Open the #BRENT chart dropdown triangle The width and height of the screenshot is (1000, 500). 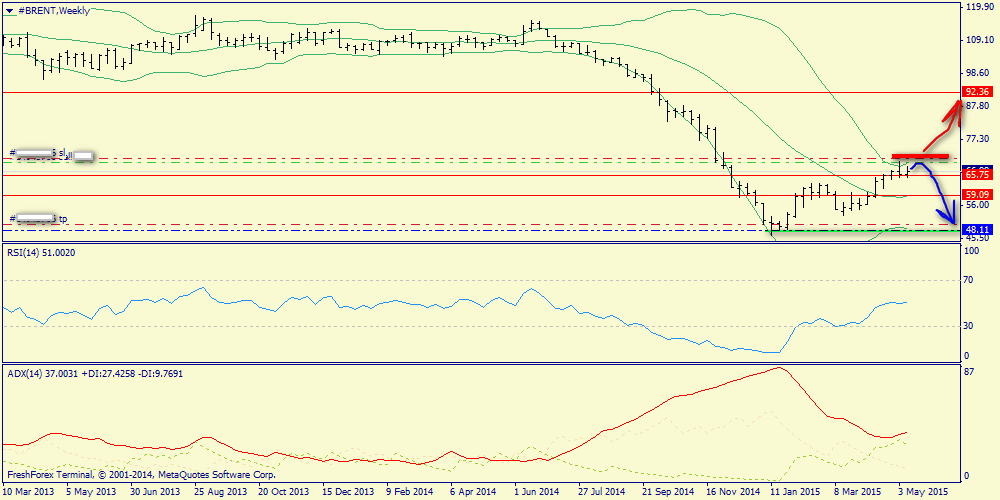[x=9, y=10]
